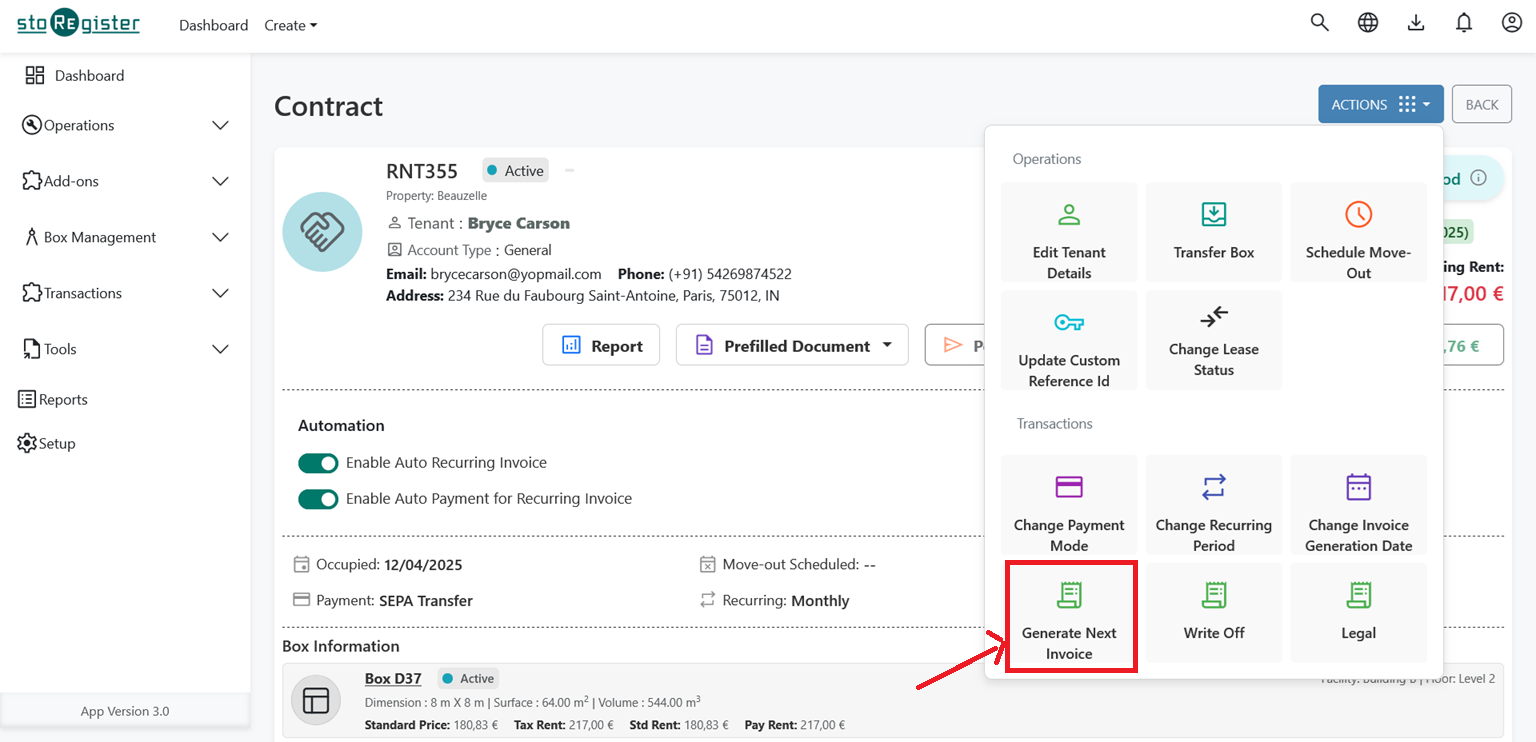
Task: Navigate to Dashboard in the top menu
Action: click(213, 25)
